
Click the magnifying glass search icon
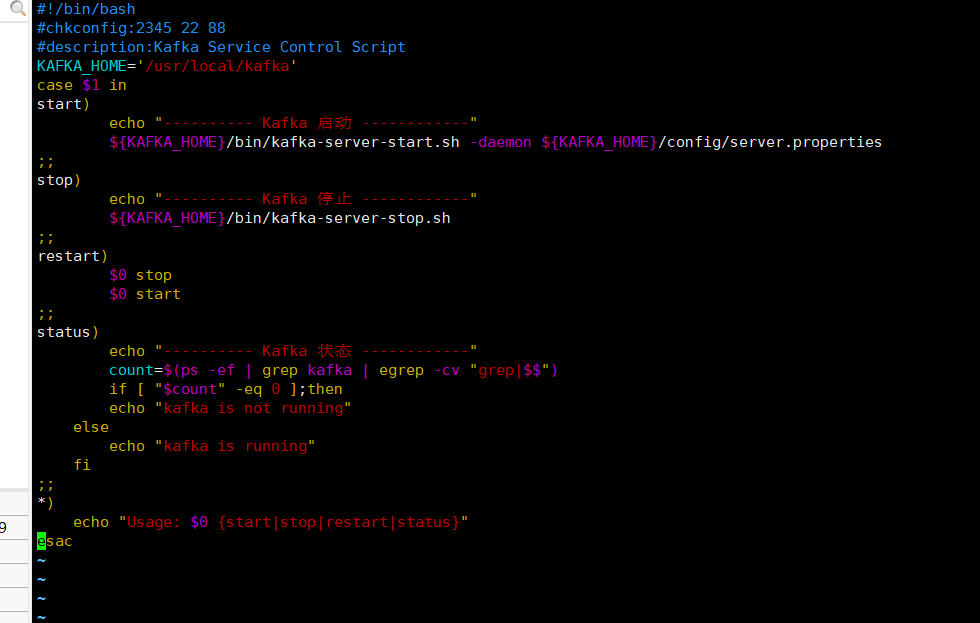pos(18,8)
